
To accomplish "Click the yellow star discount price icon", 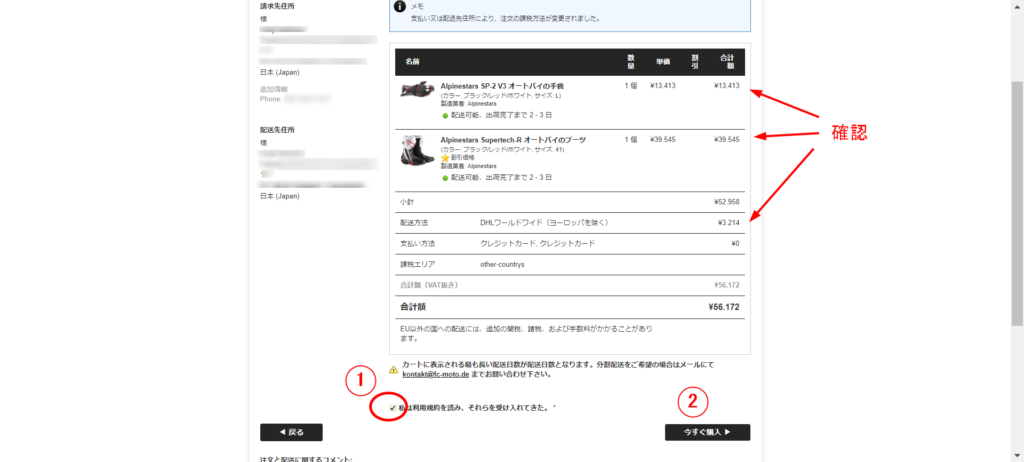I will (445, 157).
